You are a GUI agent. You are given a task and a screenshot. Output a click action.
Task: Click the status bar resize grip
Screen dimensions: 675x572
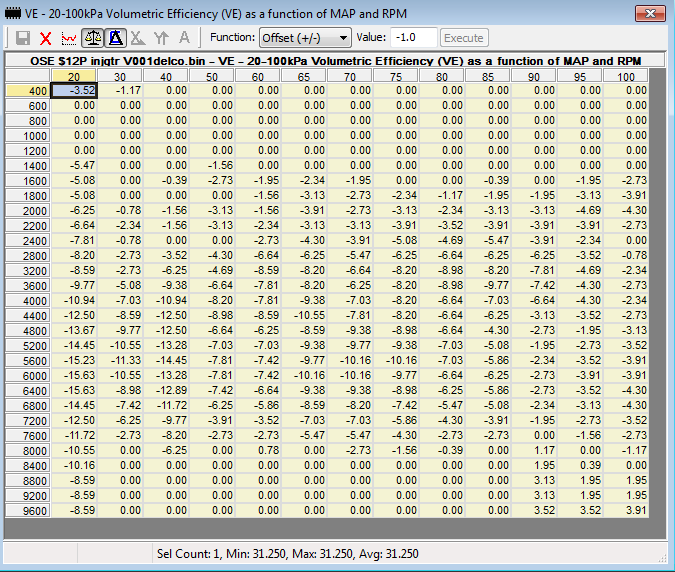(x=662, y=558)
